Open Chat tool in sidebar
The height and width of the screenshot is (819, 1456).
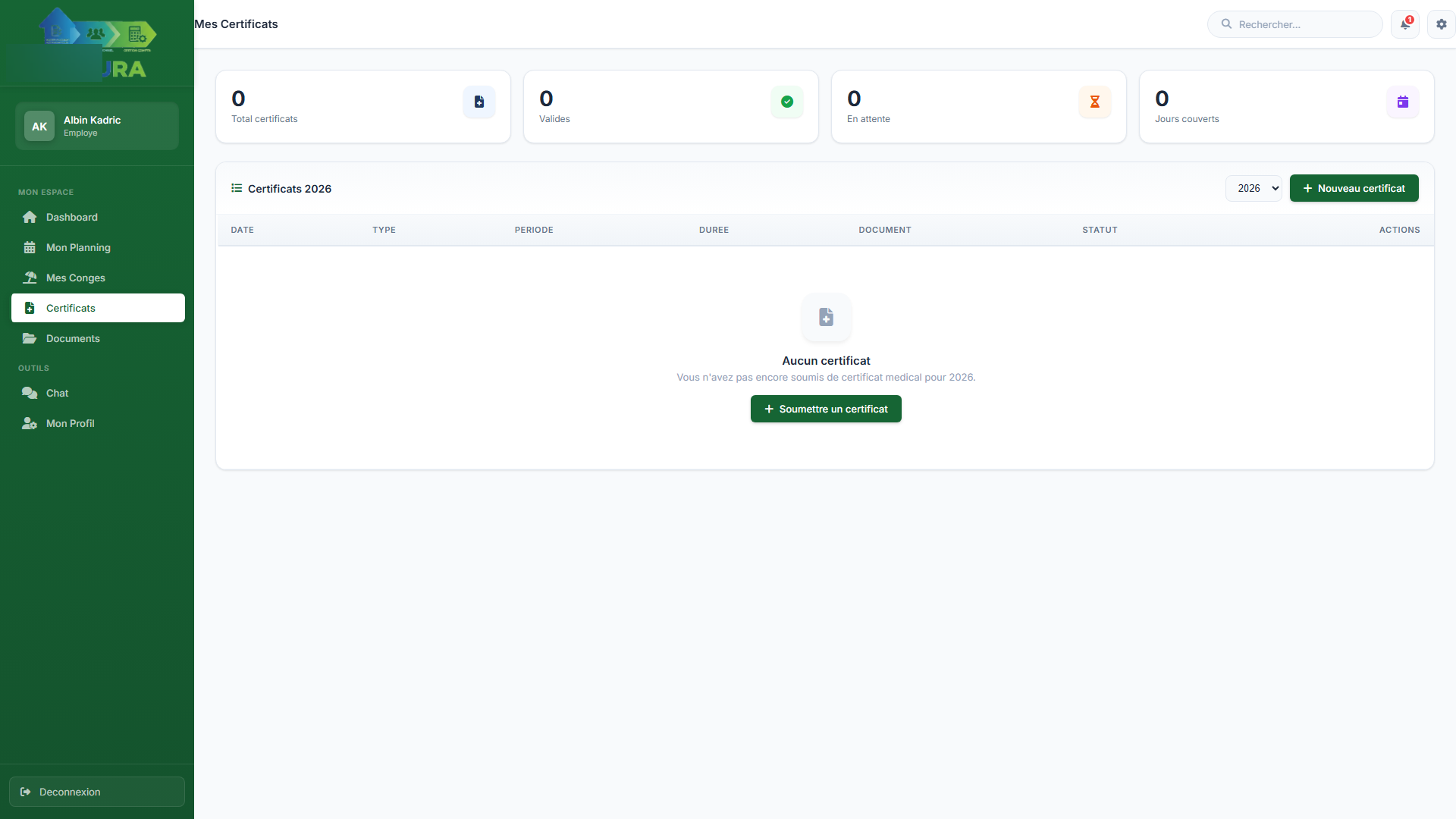coord(58,393)
